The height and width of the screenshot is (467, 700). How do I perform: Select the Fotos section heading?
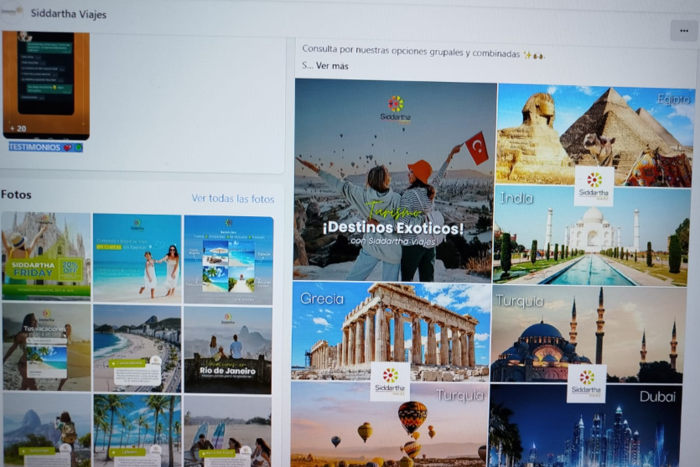point(16,195)
